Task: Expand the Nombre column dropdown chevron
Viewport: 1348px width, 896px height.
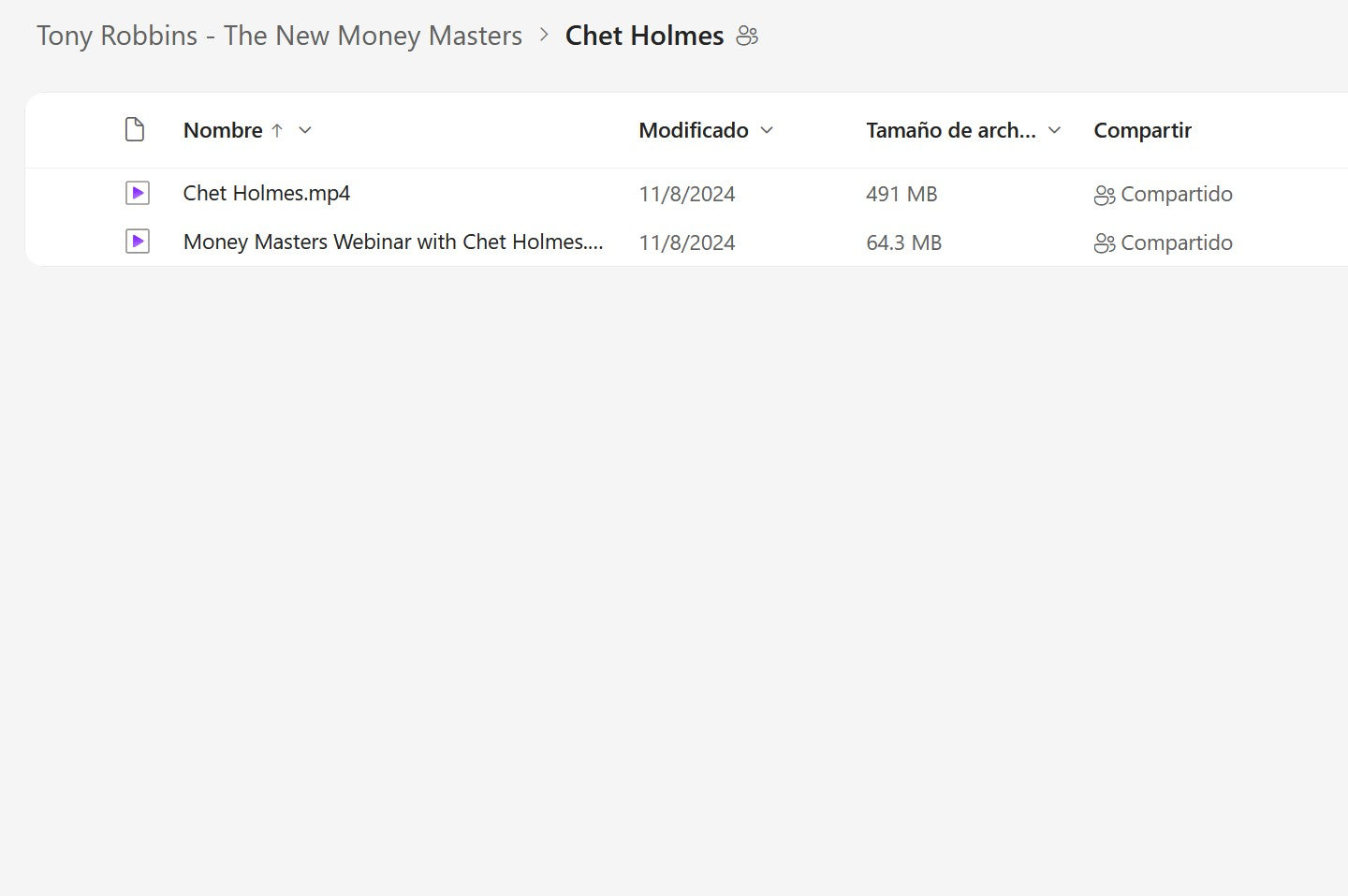Action: 305,130
